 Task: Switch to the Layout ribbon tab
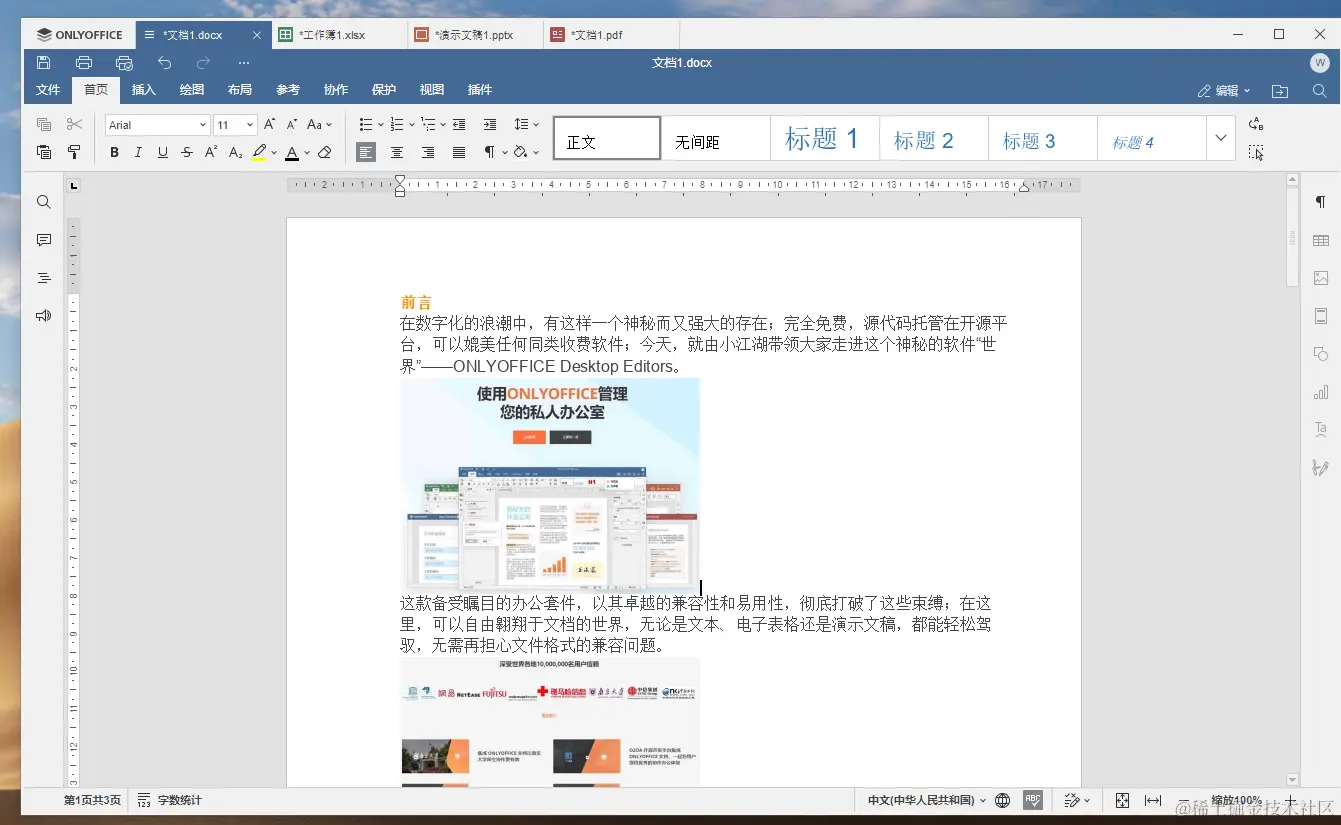(240, 90)
